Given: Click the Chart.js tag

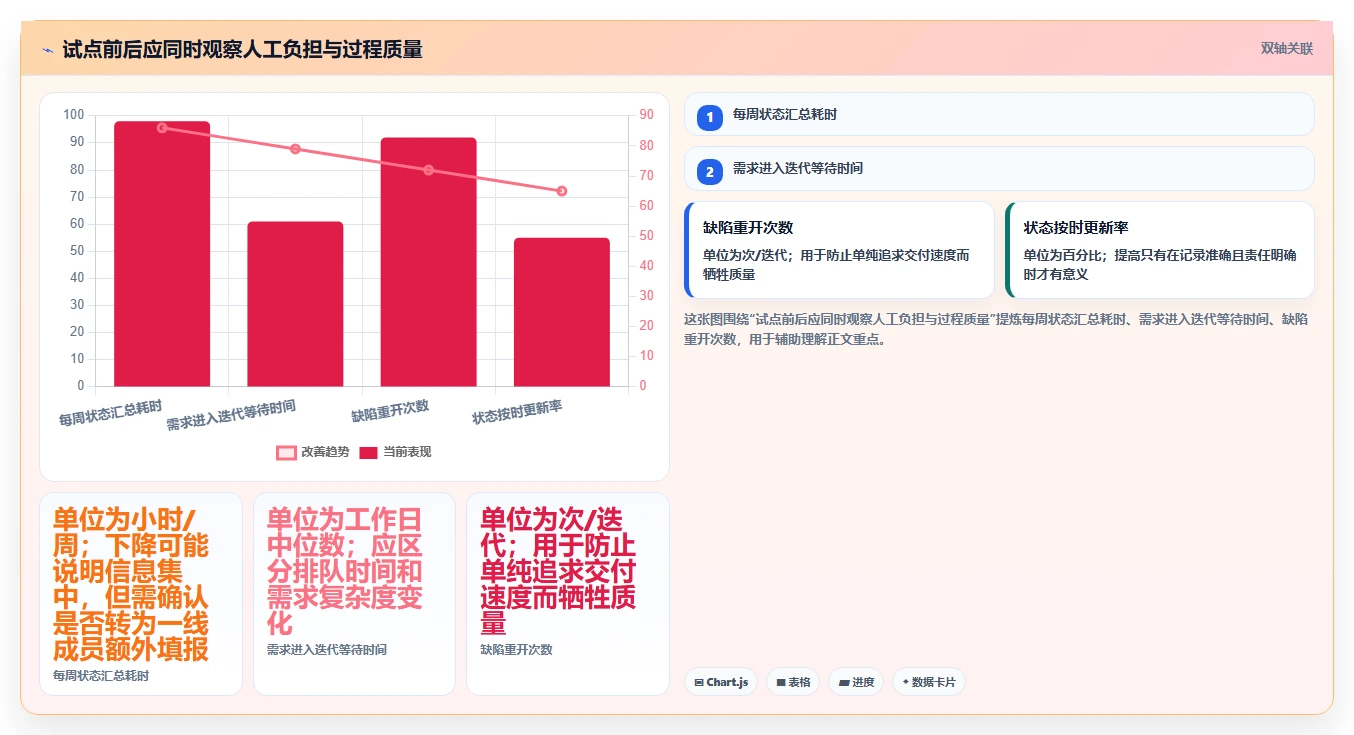Looking at the screenshot, I should pos(721,682).
